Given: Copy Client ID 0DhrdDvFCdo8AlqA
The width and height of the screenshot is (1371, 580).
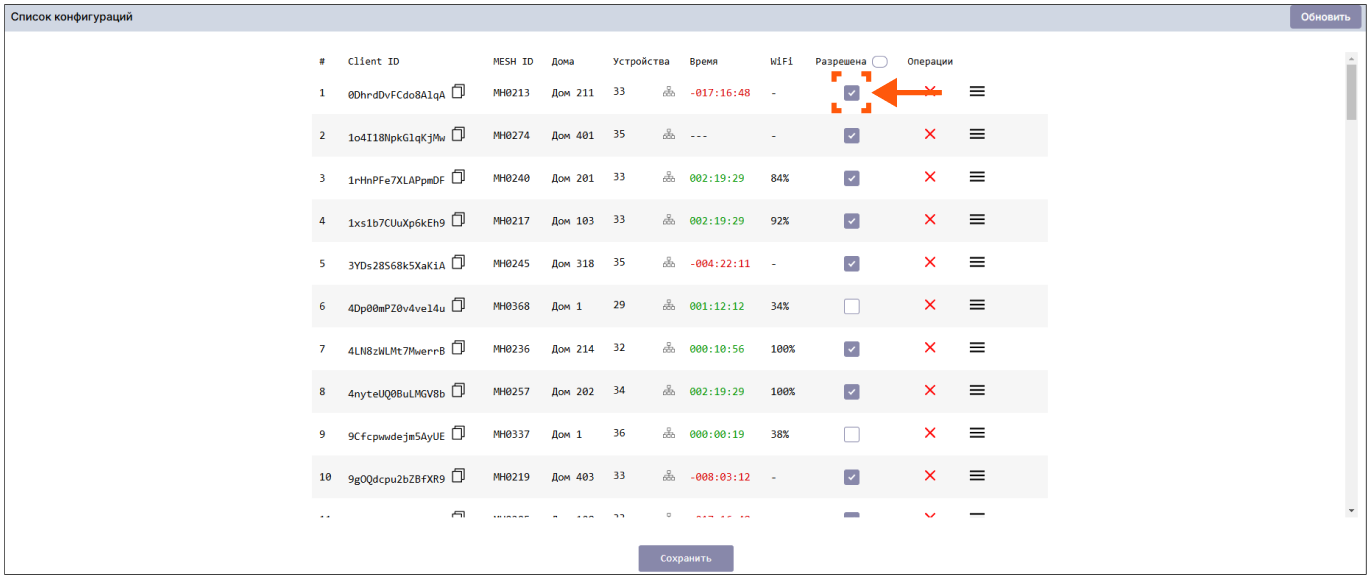Looking at the screenshot, I should pyautogui.click(x=459, y=91).
